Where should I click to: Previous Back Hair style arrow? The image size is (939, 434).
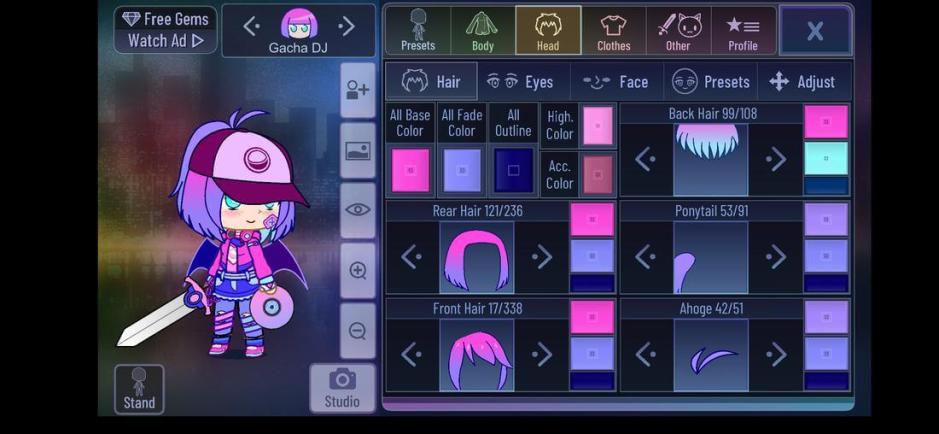(646, 160)
